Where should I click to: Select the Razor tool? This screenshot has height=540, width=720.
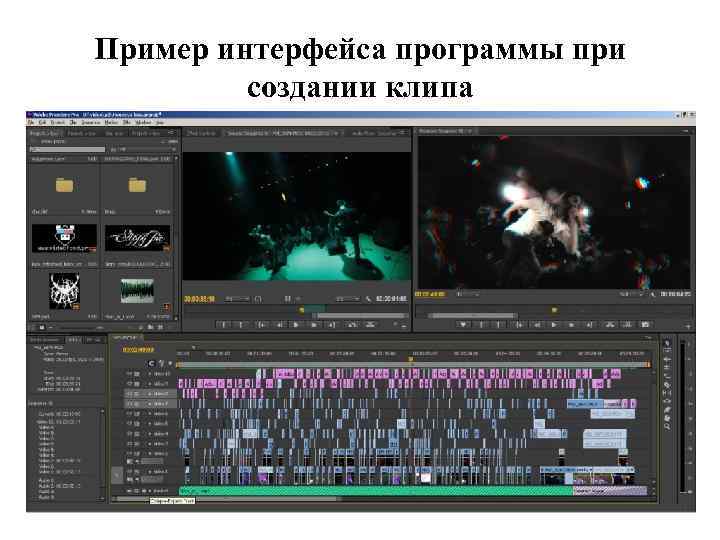pos(667,384)
